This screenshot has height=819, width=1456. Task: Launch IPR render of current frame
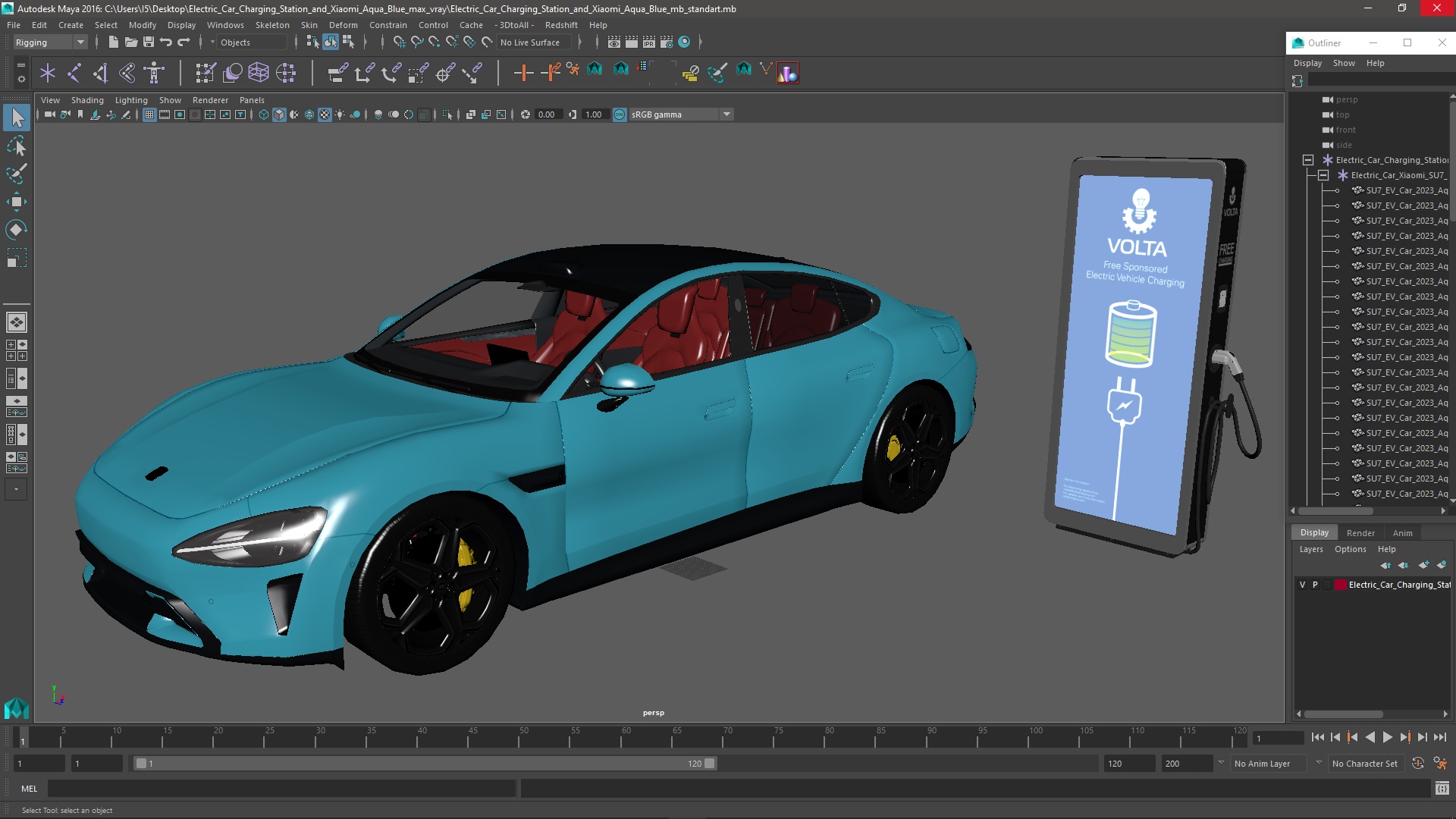[649, 42]
